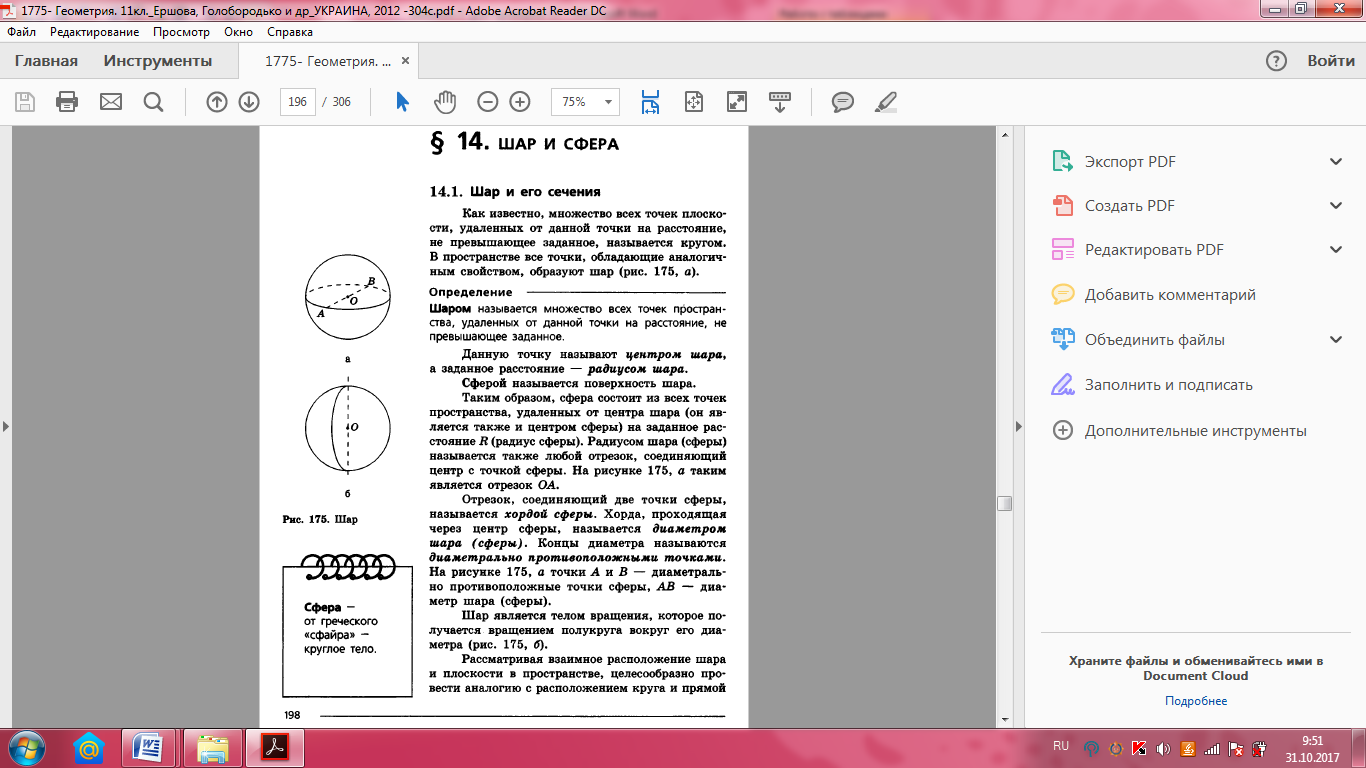The width and height of the screenshot is (1366, 768).
Task: Click the Print file icon
Action: [x=67, y=102]
